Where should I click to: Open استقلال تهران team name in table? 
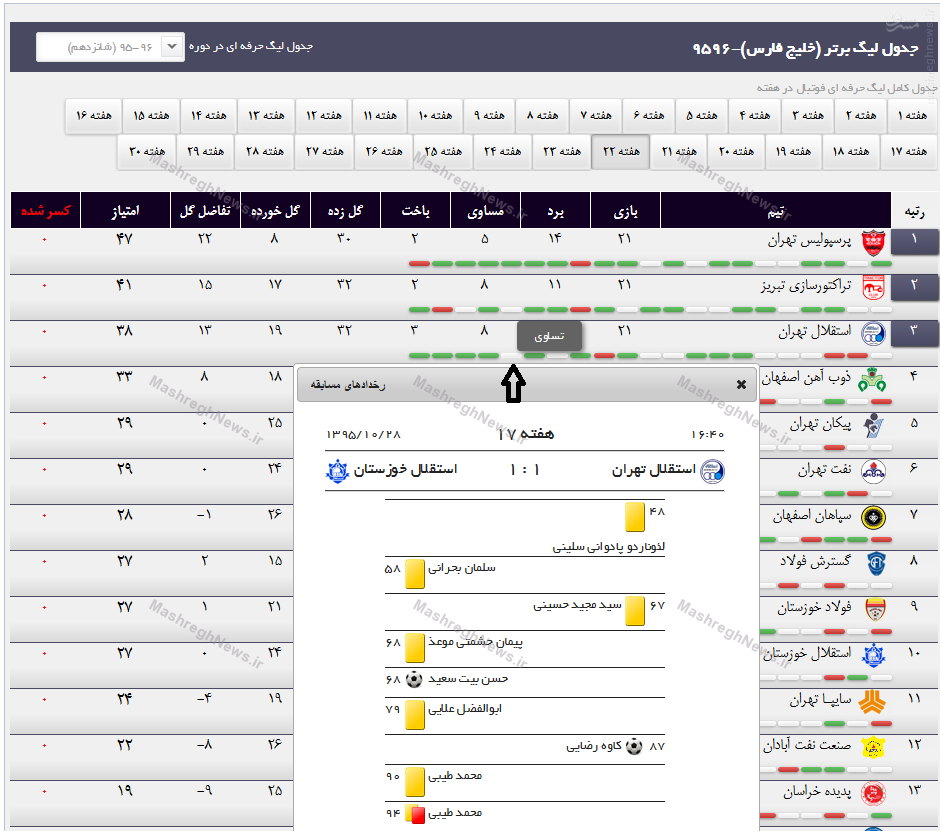[x=815, y=332]
